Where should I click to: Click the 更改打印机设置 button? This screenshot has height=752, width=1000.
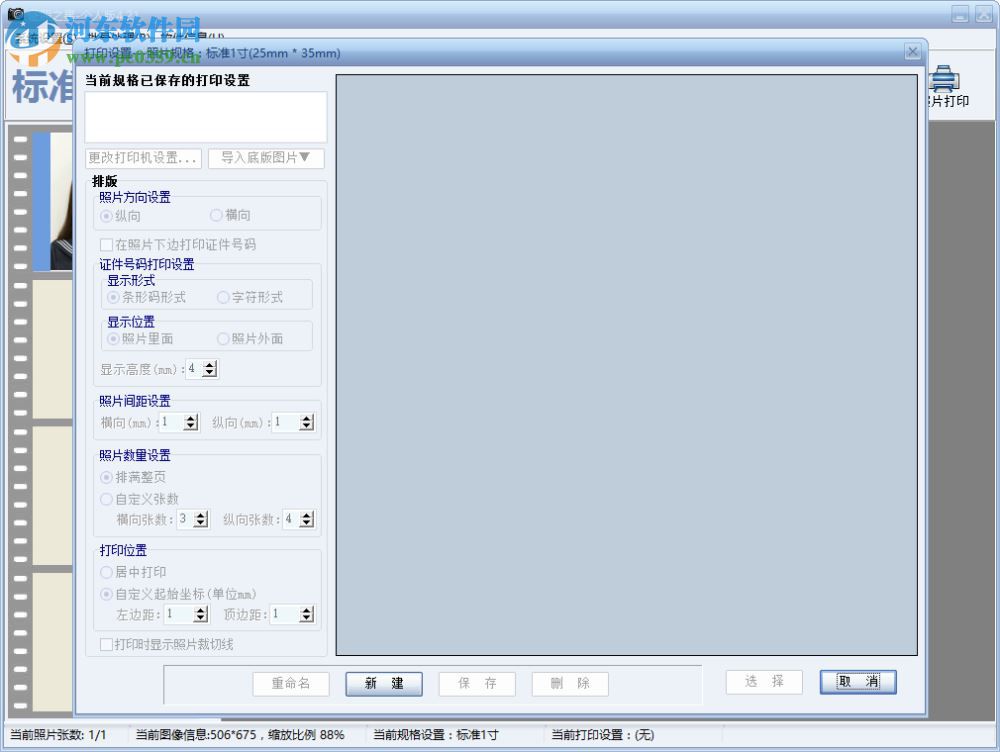point(143,158)
